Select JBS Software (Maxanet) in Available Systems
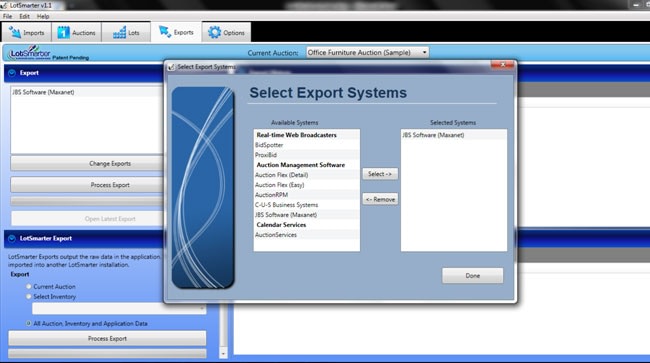Viewport: 650px width, 363px height. coord(307,215)
